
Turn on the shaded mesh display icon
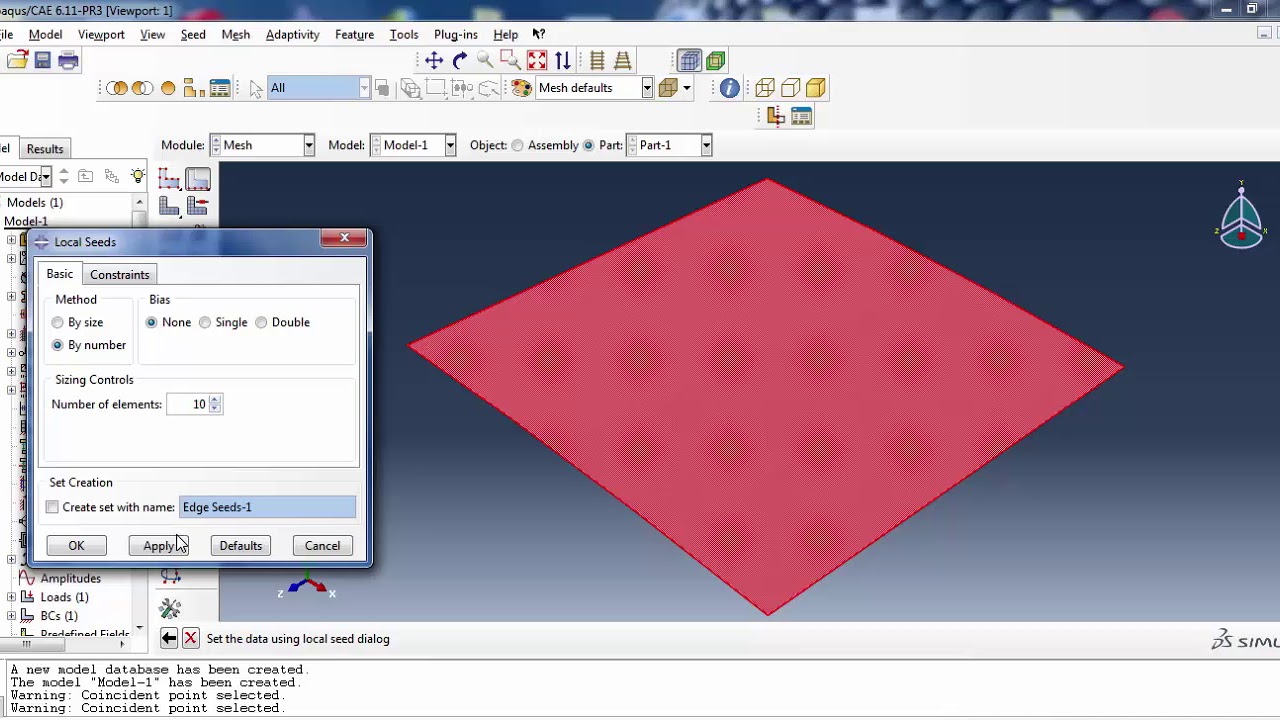coord(689,61)
